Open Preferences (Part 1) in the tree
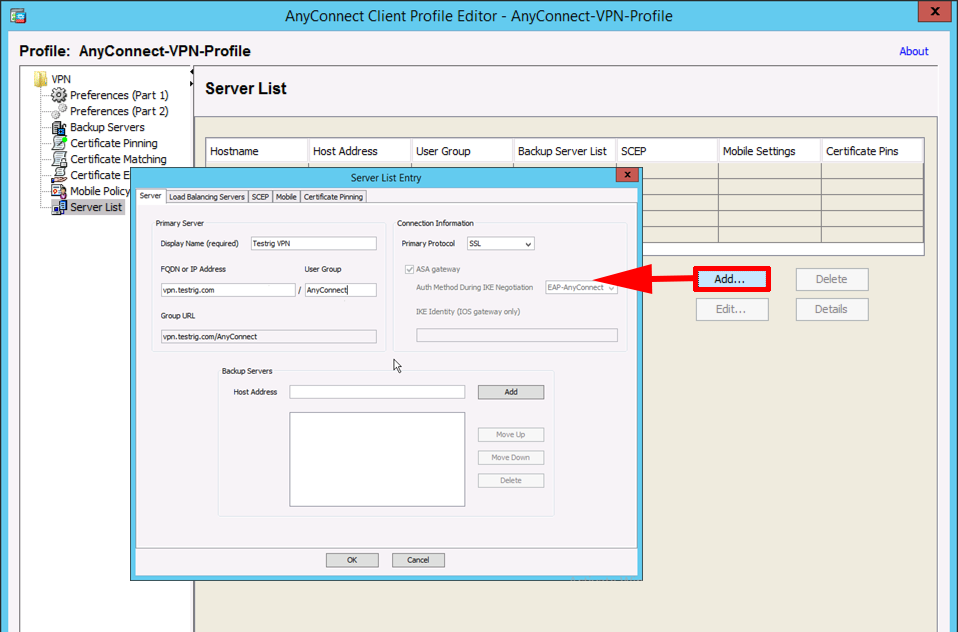 pos(119,95)
